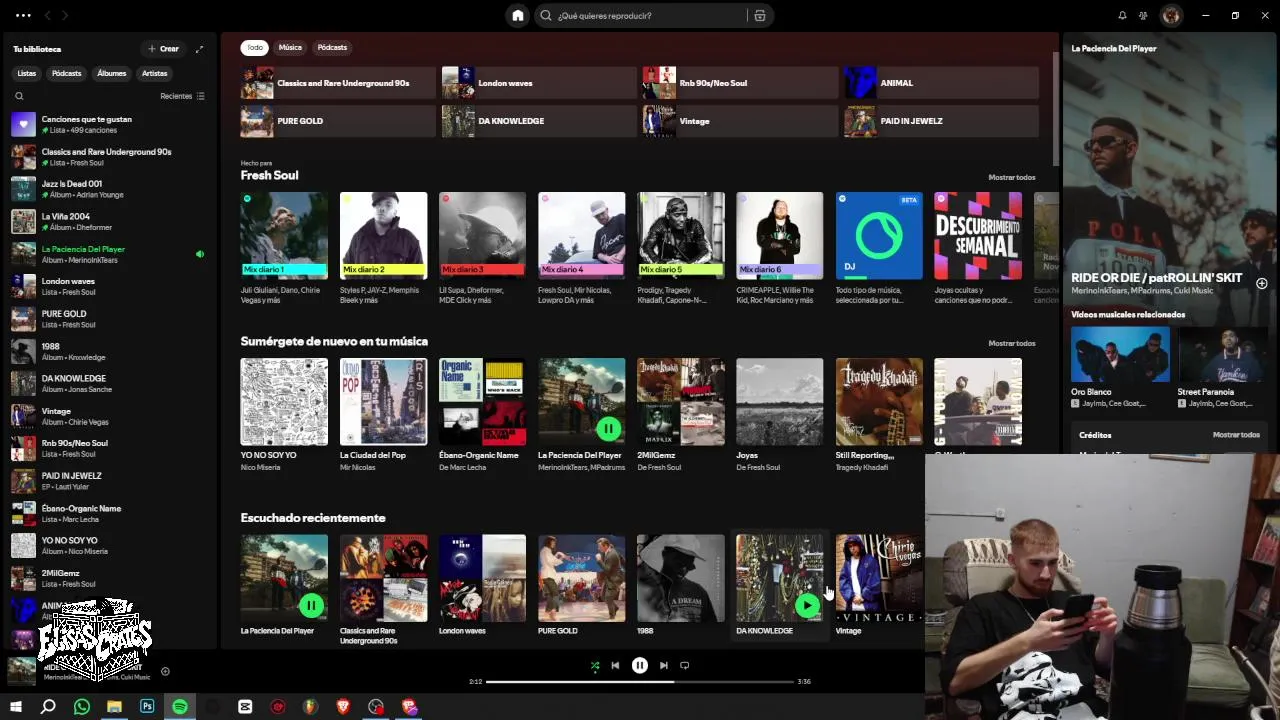Screen dimensions: 1280x720
Task: Click the Spotify icon in taskbar
Action: (x=180, y=706)
